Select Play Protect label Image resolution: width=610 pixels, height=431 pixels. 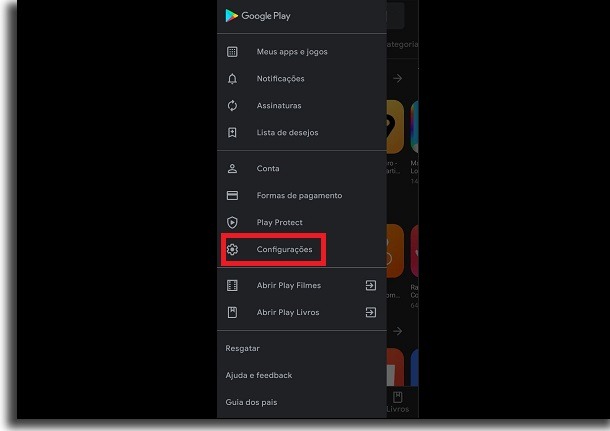[x=280, y=223]
